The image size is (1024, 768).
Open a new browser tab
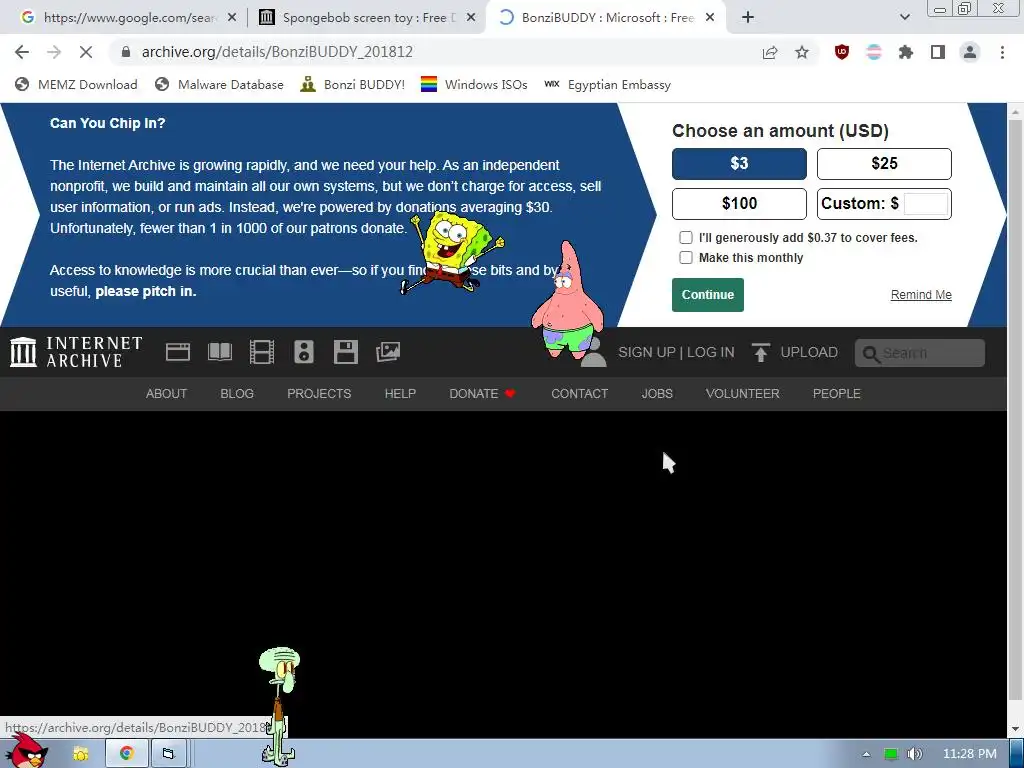(748, 18)
